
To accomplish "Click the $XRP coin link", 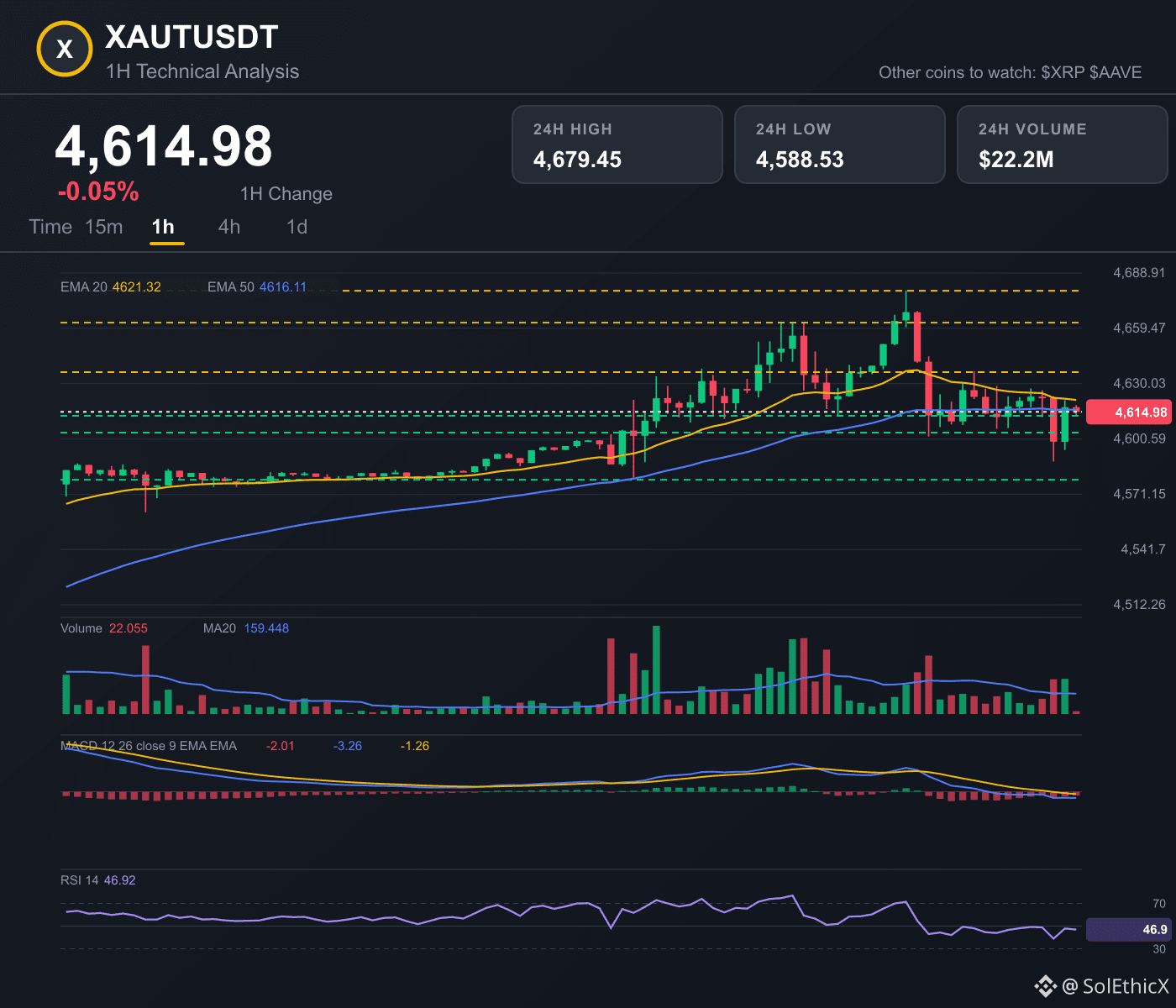I will tap(1063, 72).
